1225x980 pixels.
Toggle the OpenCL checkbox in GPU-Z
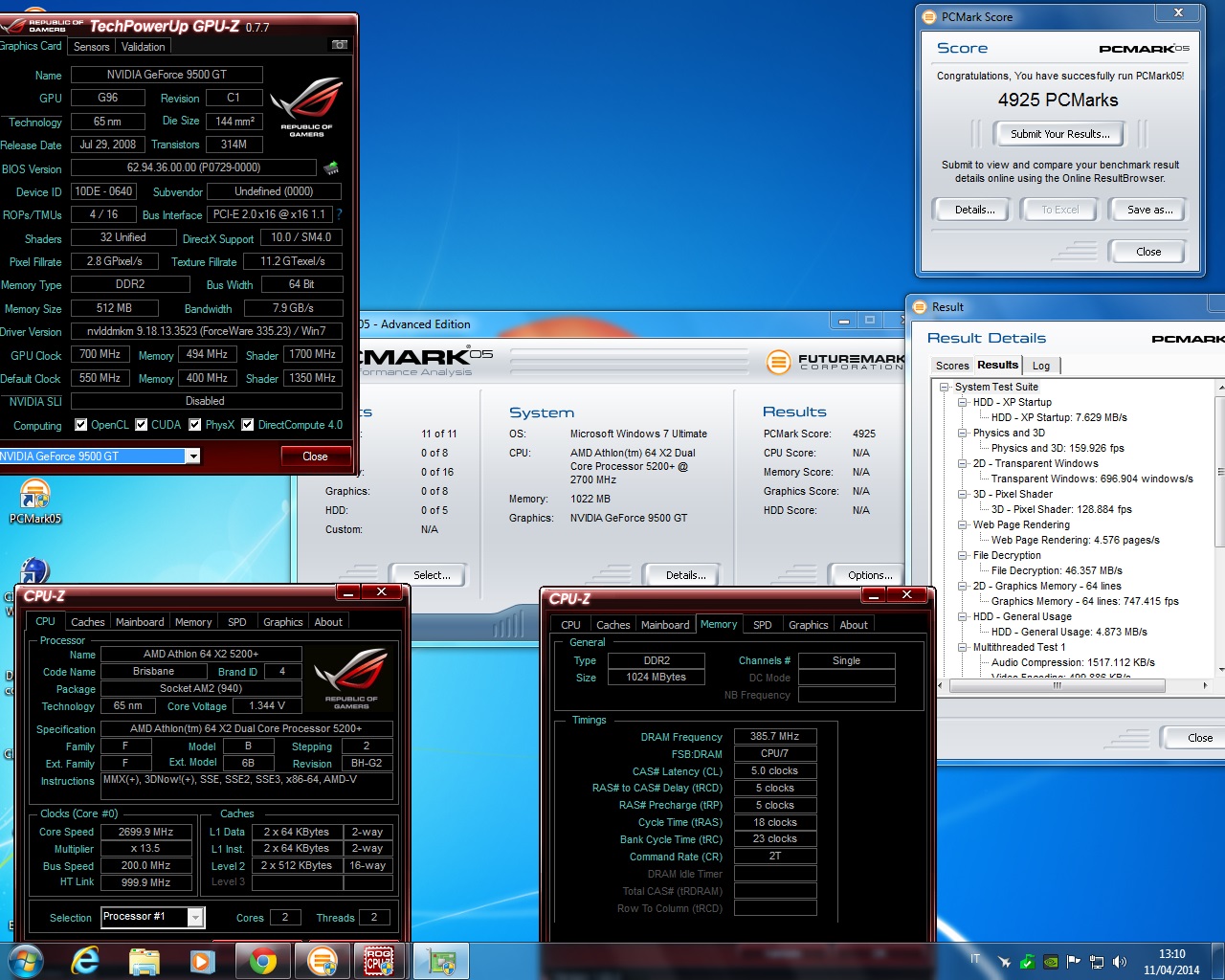click(x=81, y=425)
